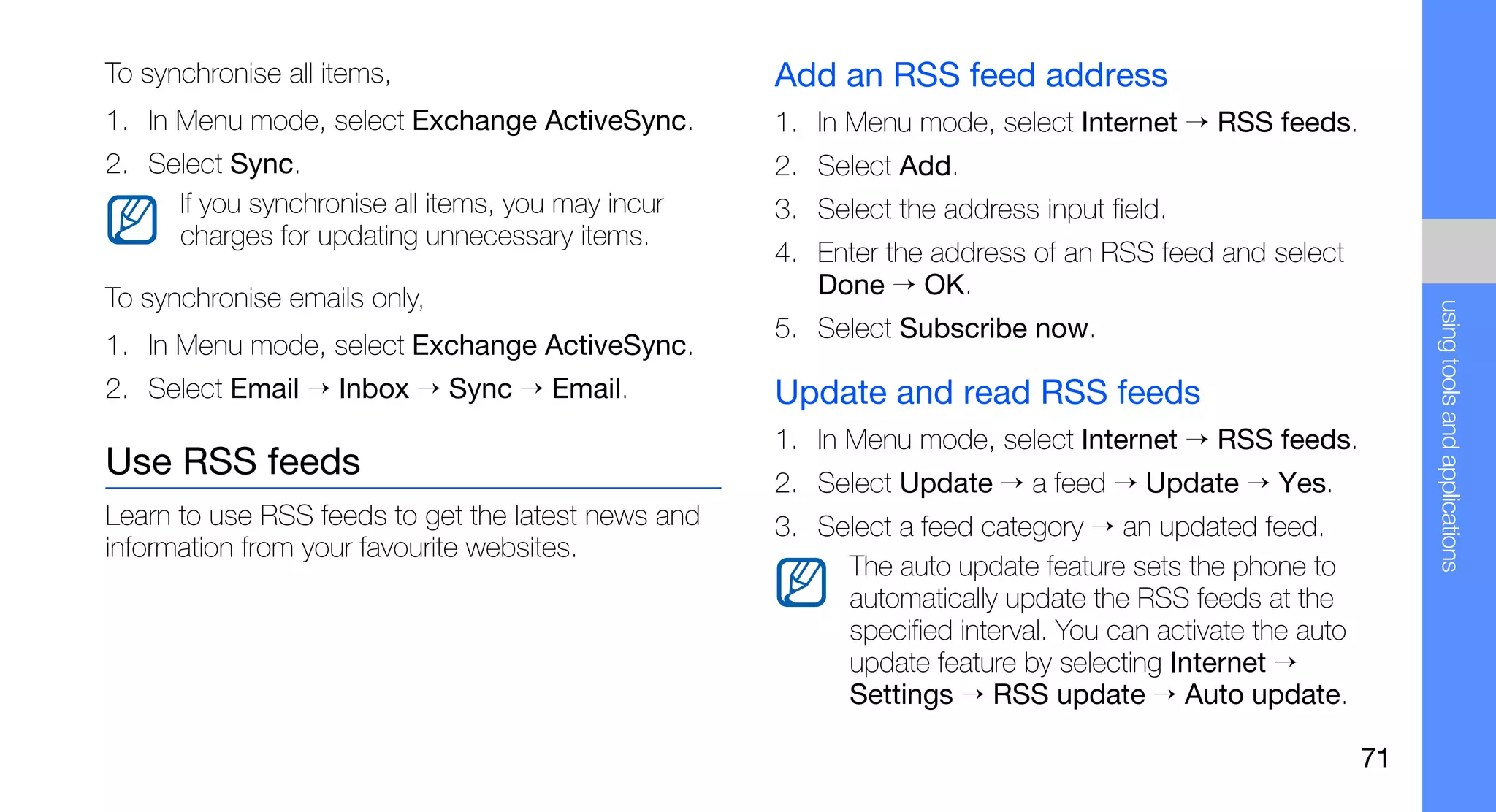Click step 'Select Email → Inbox → Sync → Email.'
The height and width of the screenshot is (812, 1496).
[x=366, y=389]
